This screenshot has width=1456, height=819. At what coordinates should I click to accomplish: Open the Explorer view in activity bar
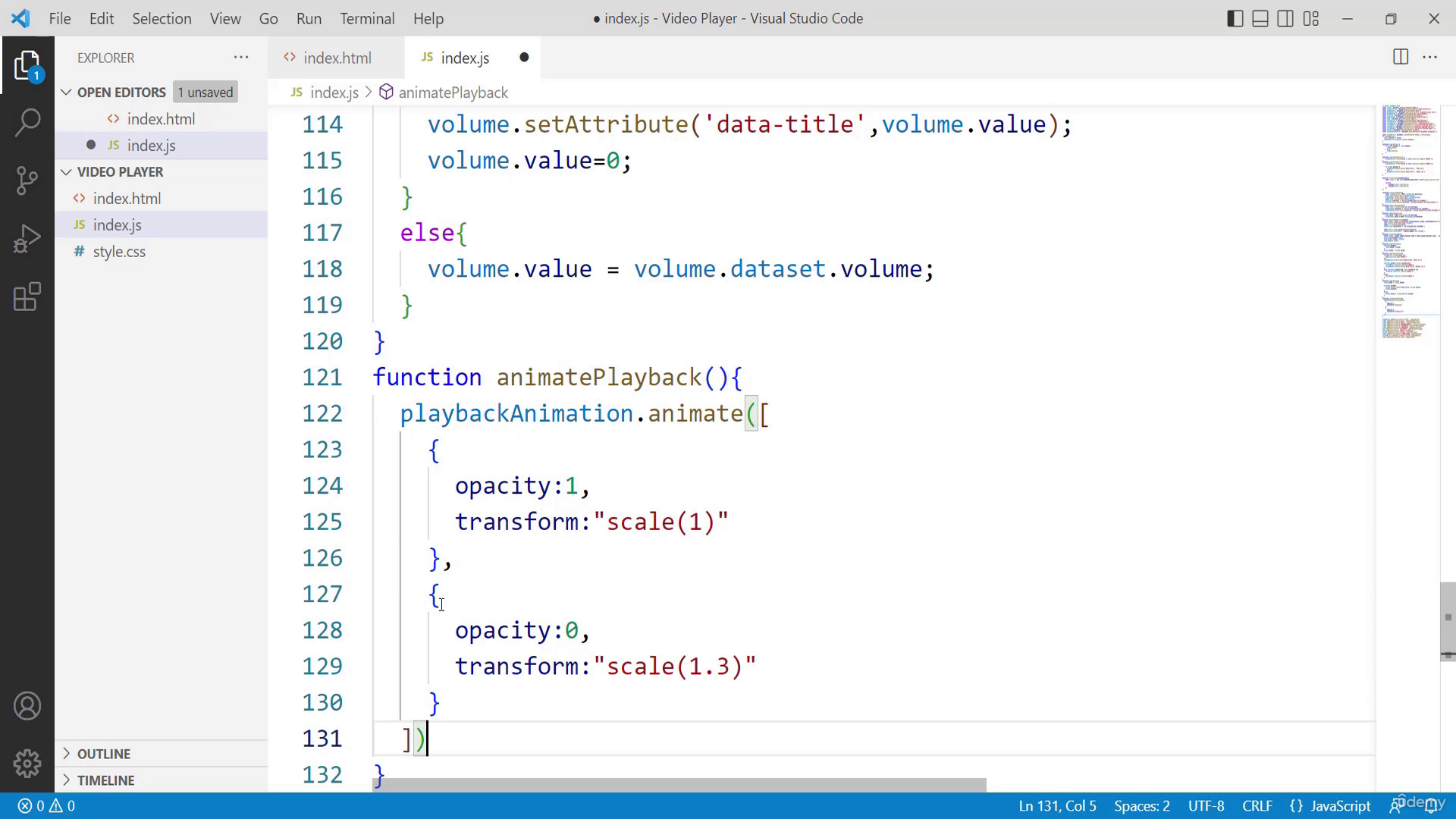point(27,66)
